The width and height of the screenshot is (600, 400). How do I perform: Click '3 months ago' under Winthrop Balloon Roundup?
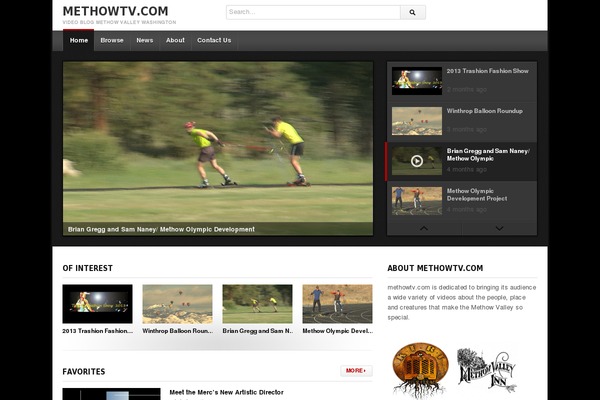[x=467, y=129]
